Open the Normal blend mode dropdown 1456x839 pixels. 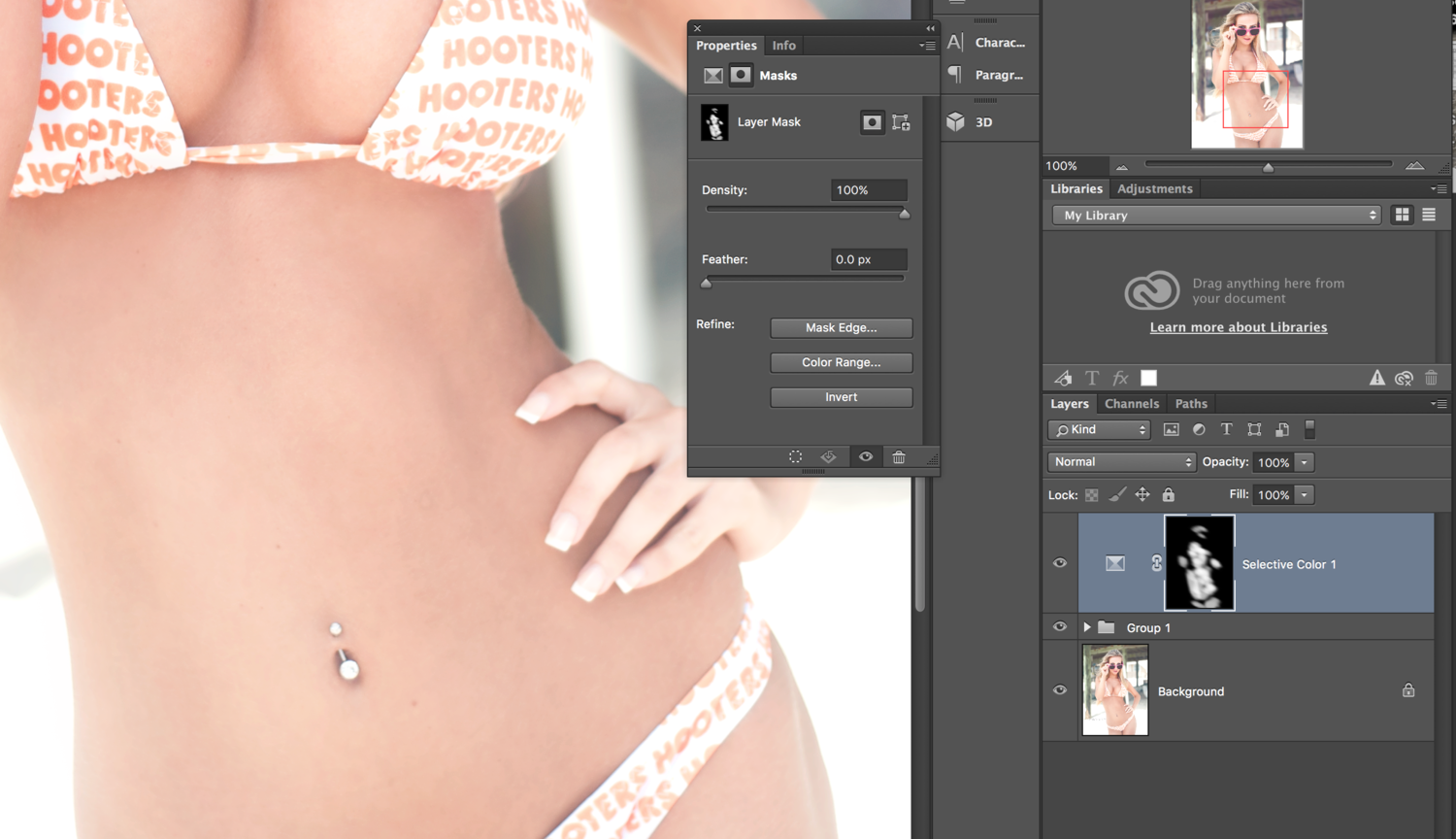[x=1121, y=462]
